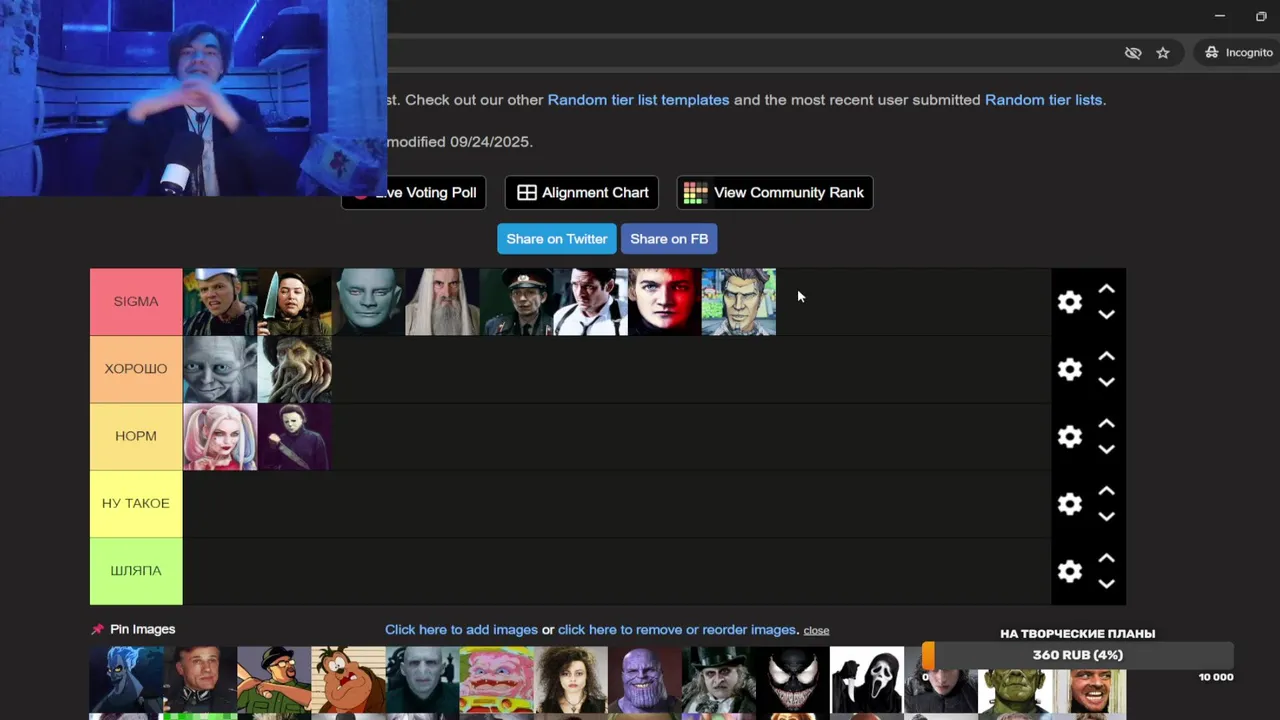The width and height of the screenshot is (1280, 720).
Task: Move НОРМ row up with arrow
Action: [x=1107, y=424]
